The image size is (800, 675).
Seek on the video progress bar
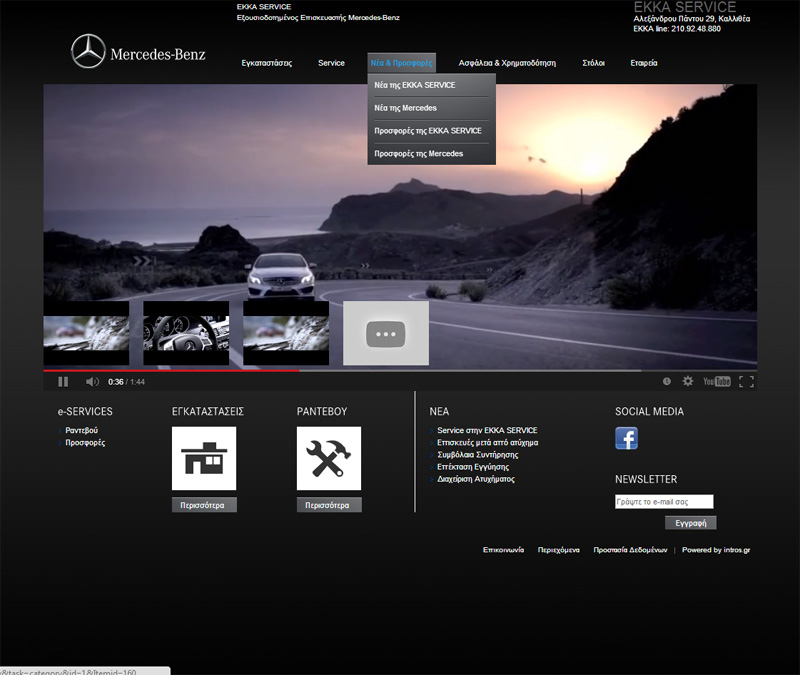click(400, 370)
